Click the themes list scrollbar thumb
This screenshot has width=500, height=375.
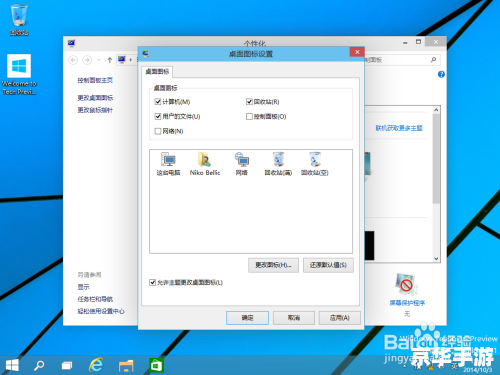tap(436, 159)
